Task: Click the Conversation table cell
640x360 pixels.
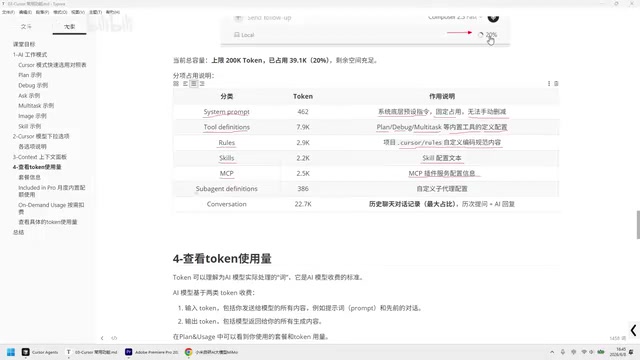Action: tap(227, 204)
